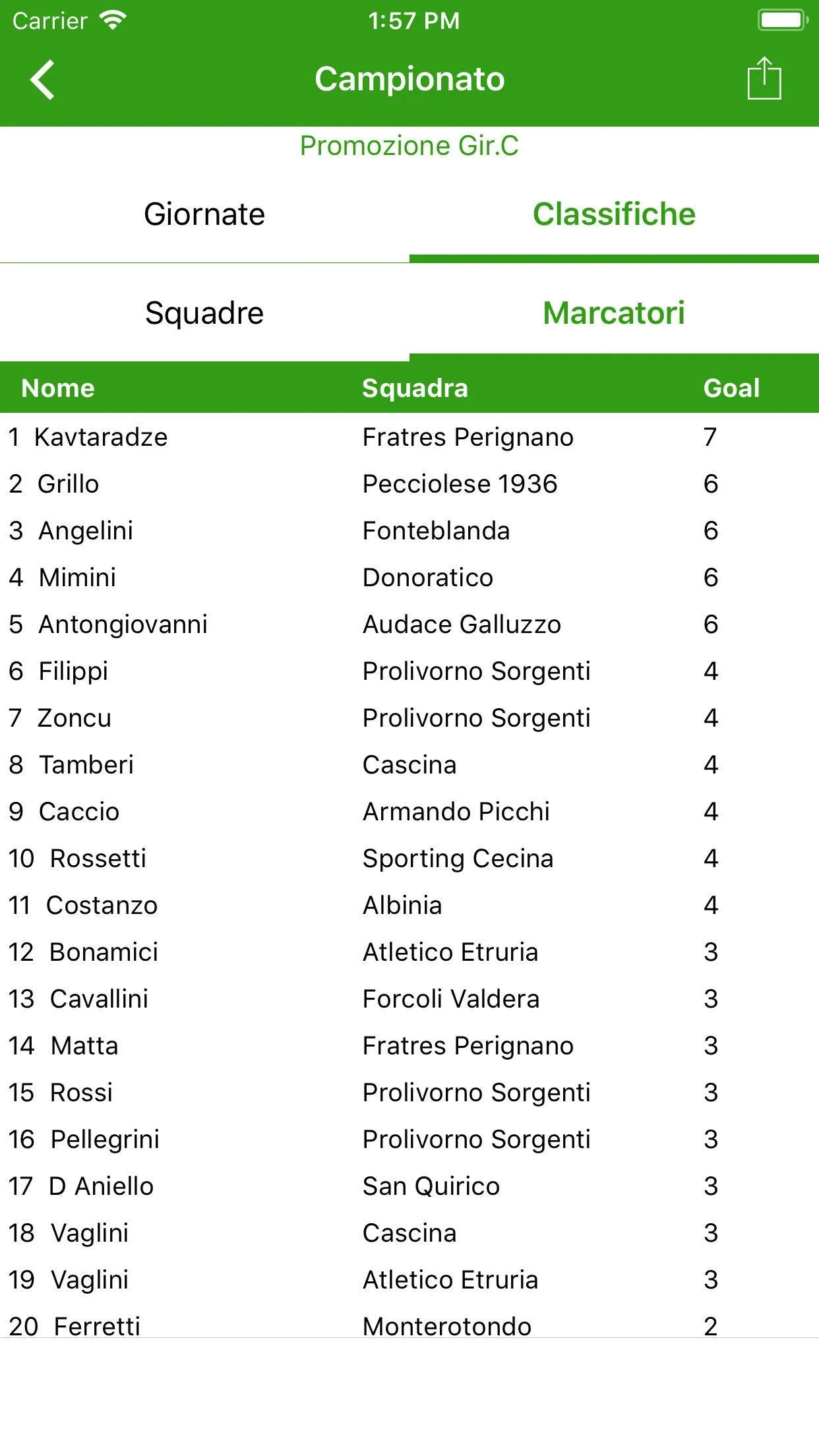Tap the Squadra column header
The width and height of the screenshot is (819, 1456).
415,388
